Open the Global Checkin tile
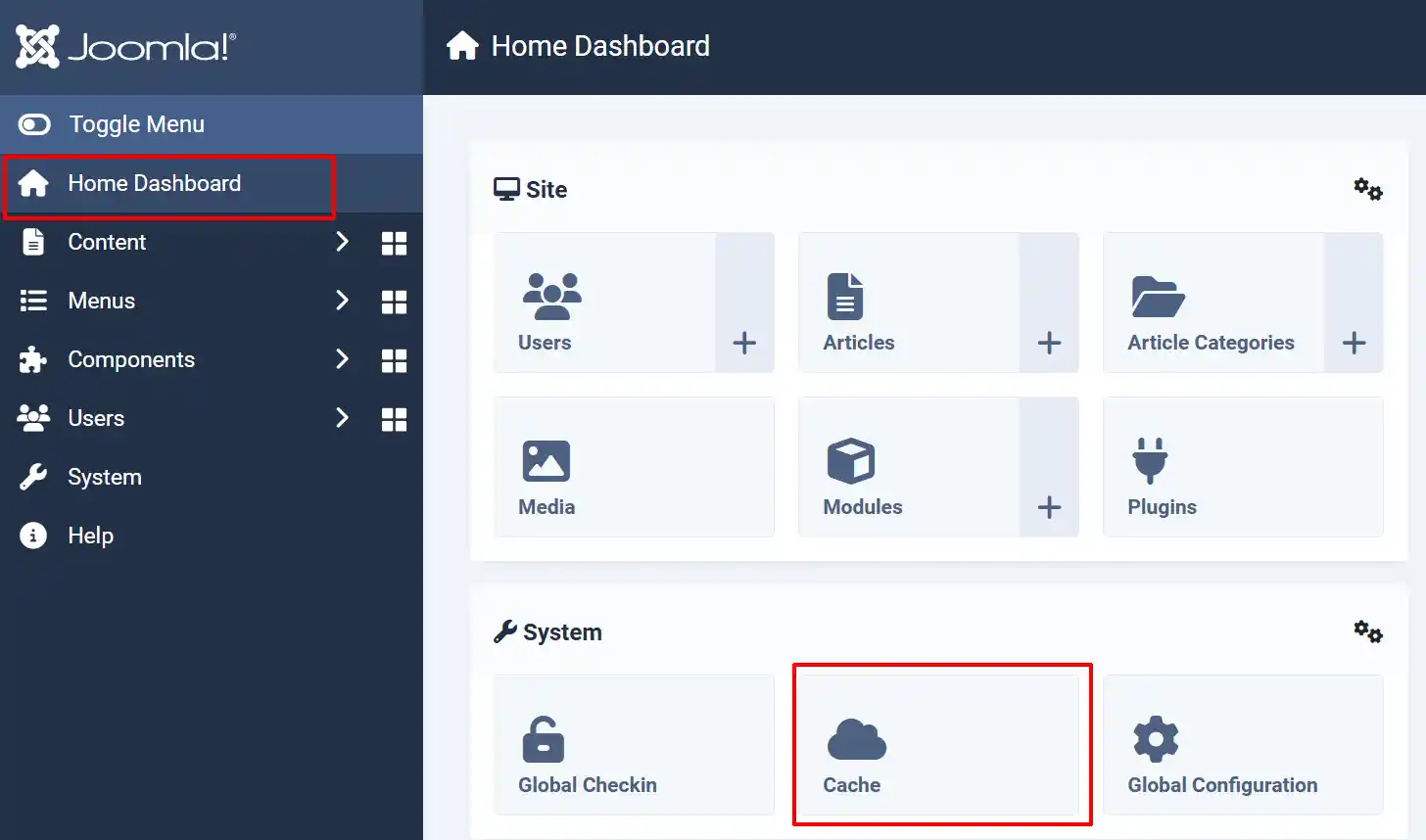This screenshot has height=840, width=1426. [634, 745]
